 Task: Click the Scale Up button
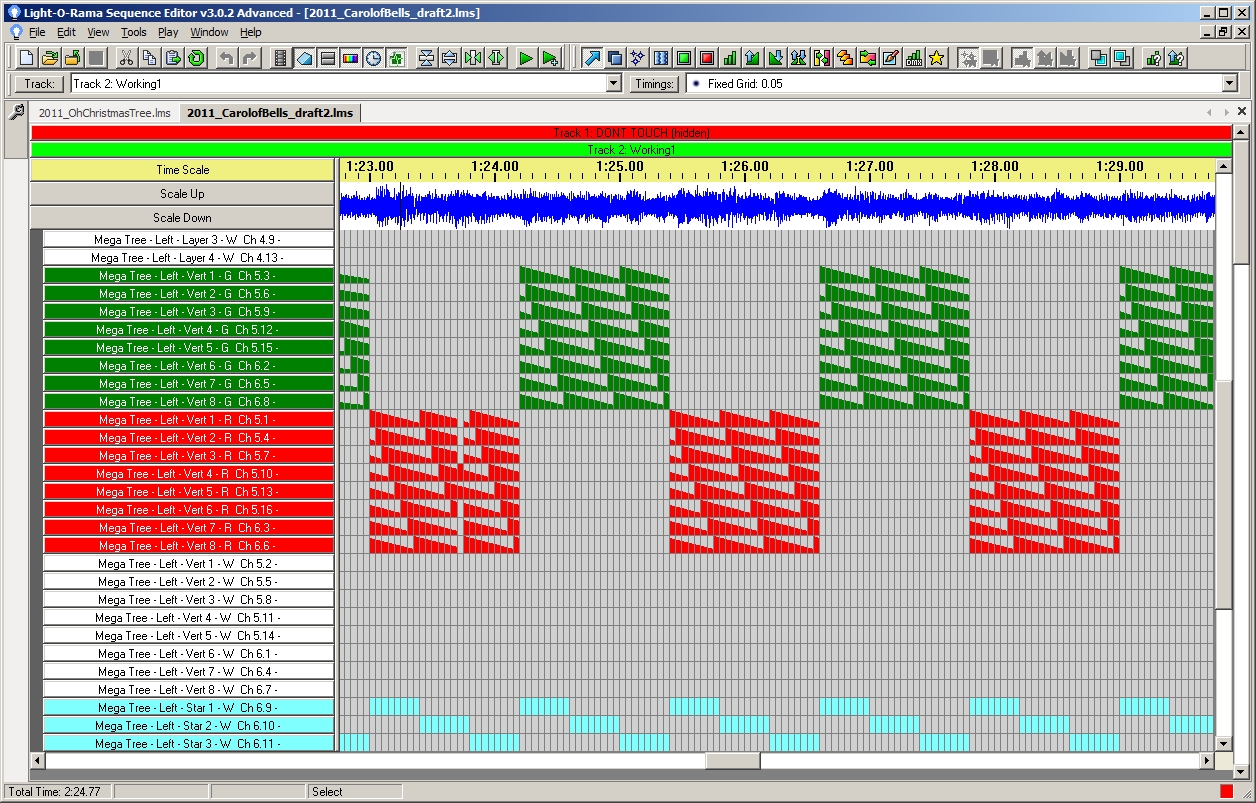[x=182, y=194]
